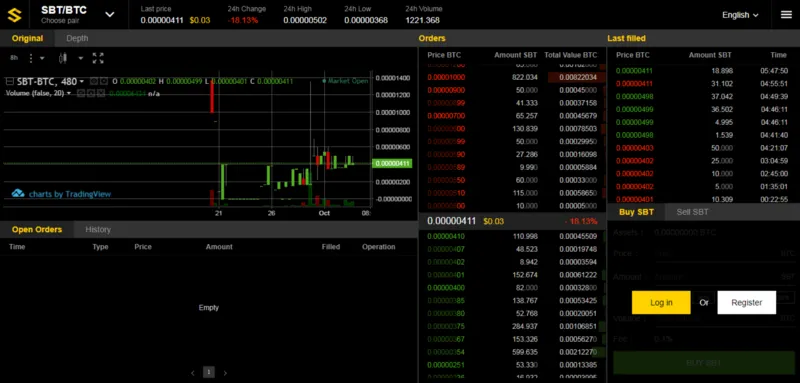Viewport: 800px width, 383px height.
Task: Open the hamburger menu
Action: pyautogui.click(x=786, y=14)
